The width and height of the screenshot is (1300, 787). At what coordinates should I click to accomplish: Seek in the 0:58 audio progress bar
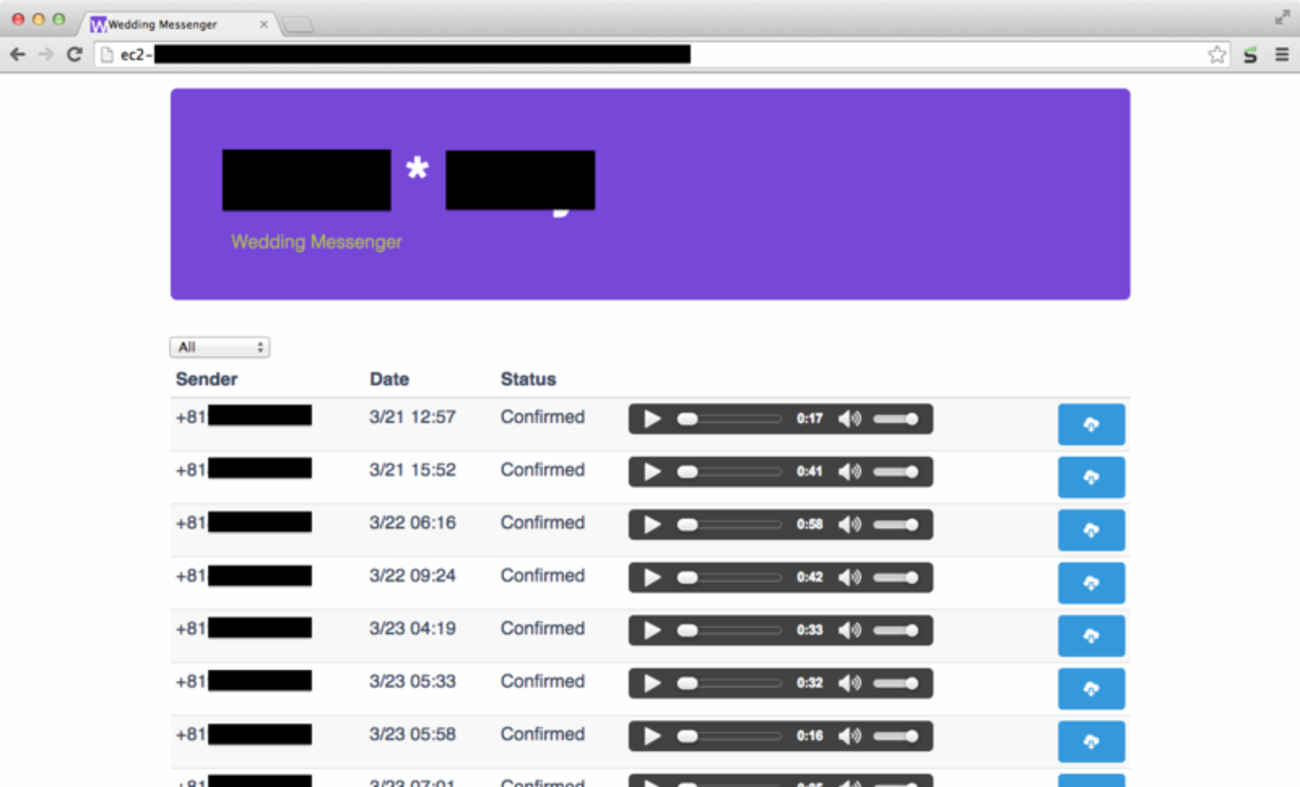pyautogui.click(x=730, y=525)
